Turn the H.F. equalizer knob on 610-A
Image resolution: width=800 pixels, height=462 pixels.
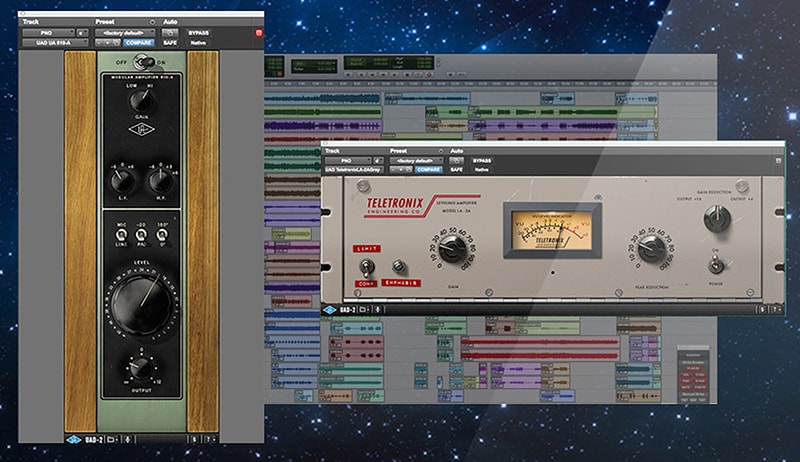coord(160,179)
